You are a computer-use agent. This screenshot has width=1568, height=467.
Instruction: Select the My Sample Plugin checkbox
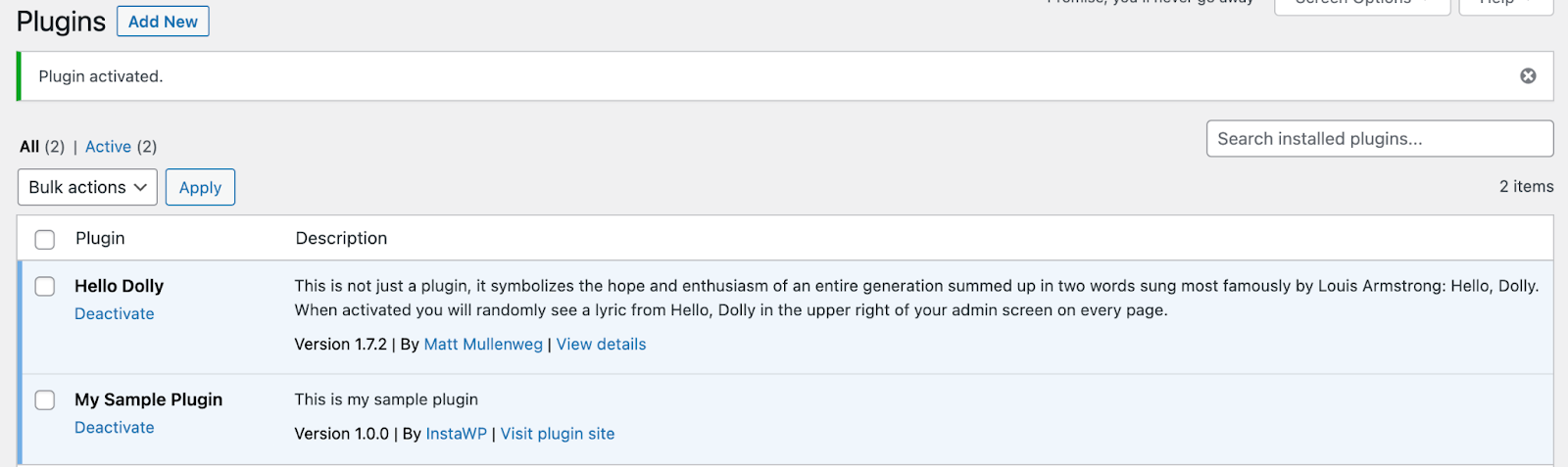coord(45,399)
